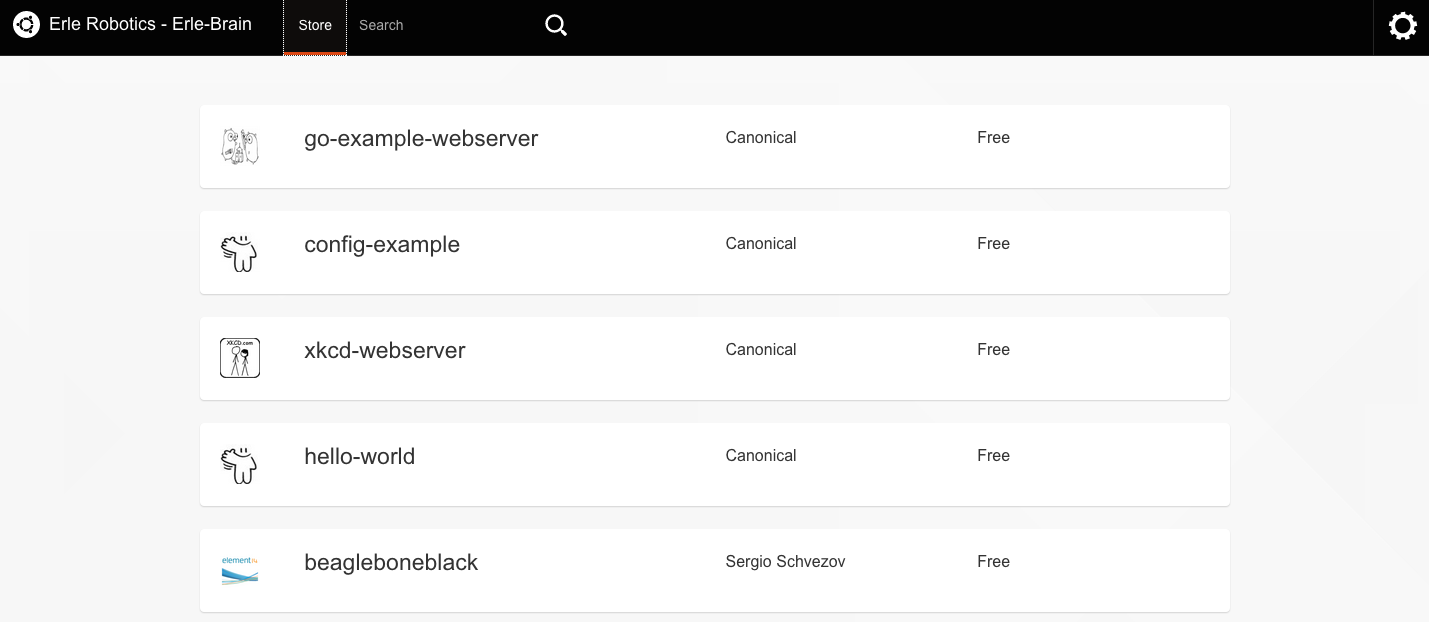
Task: Click the Ubuntu logo in header
Action: (27, 25)
